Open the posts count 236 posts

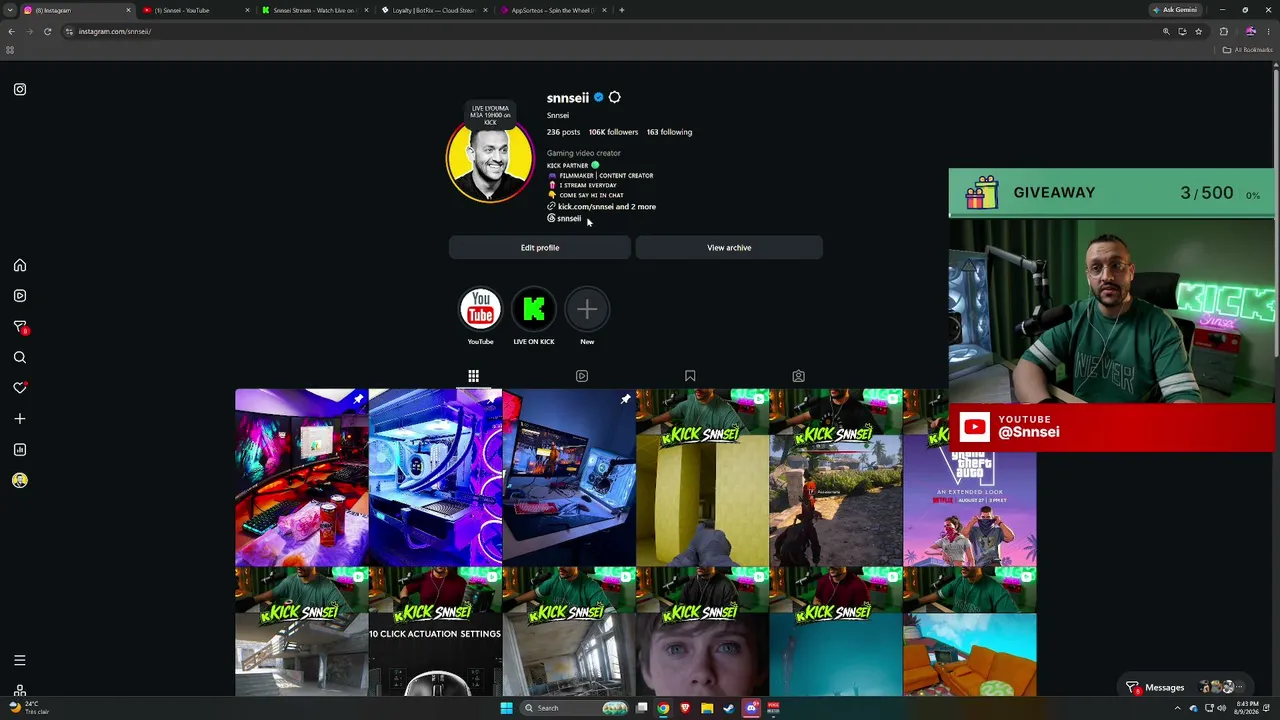(x=563, y=132)
